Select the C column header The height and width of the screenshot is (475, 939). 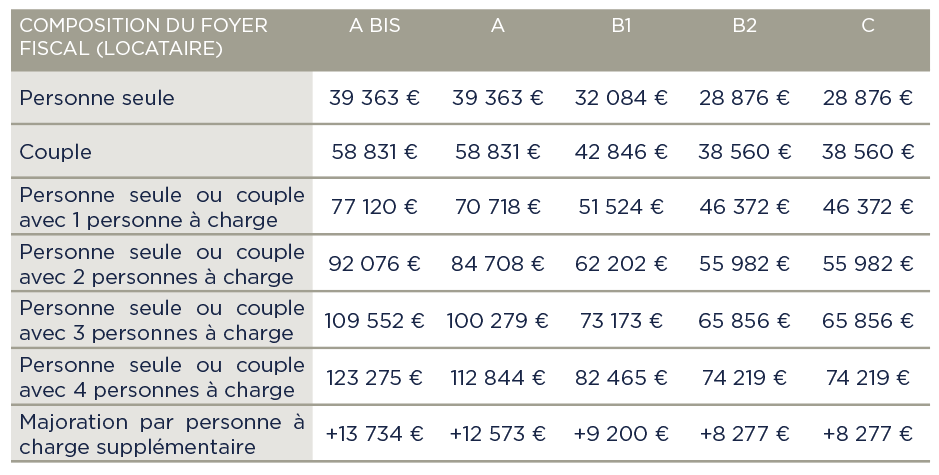(867, 27)
